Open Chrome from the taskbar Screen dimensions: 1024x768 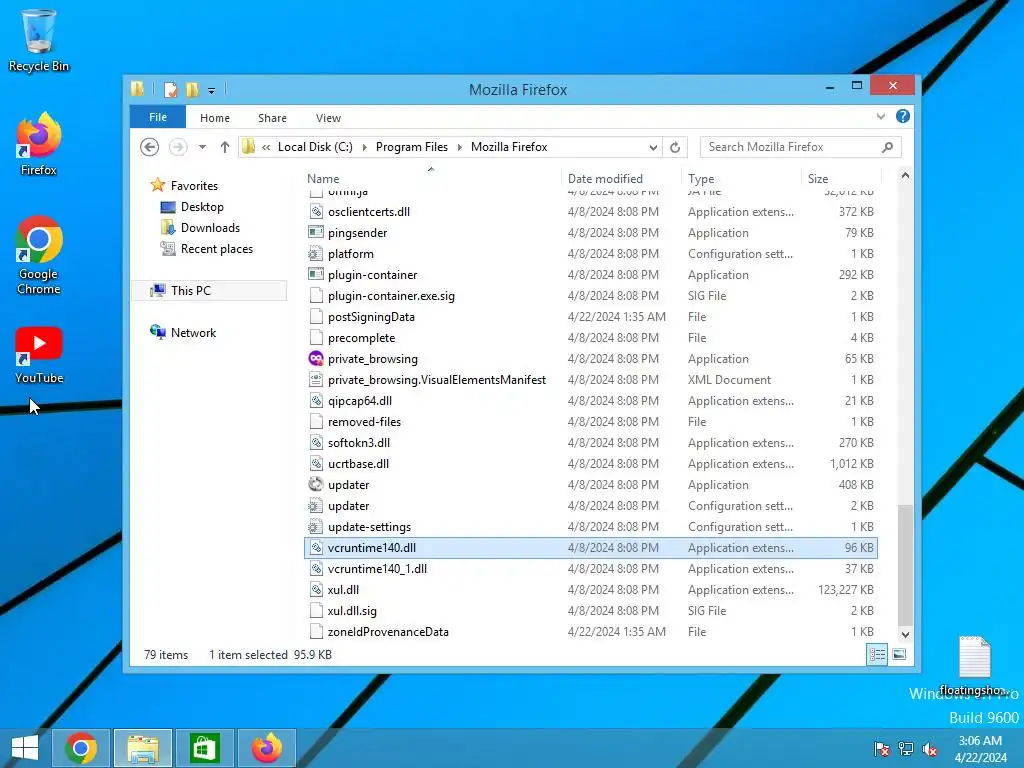pyautogui.click(x=81, y=748)
